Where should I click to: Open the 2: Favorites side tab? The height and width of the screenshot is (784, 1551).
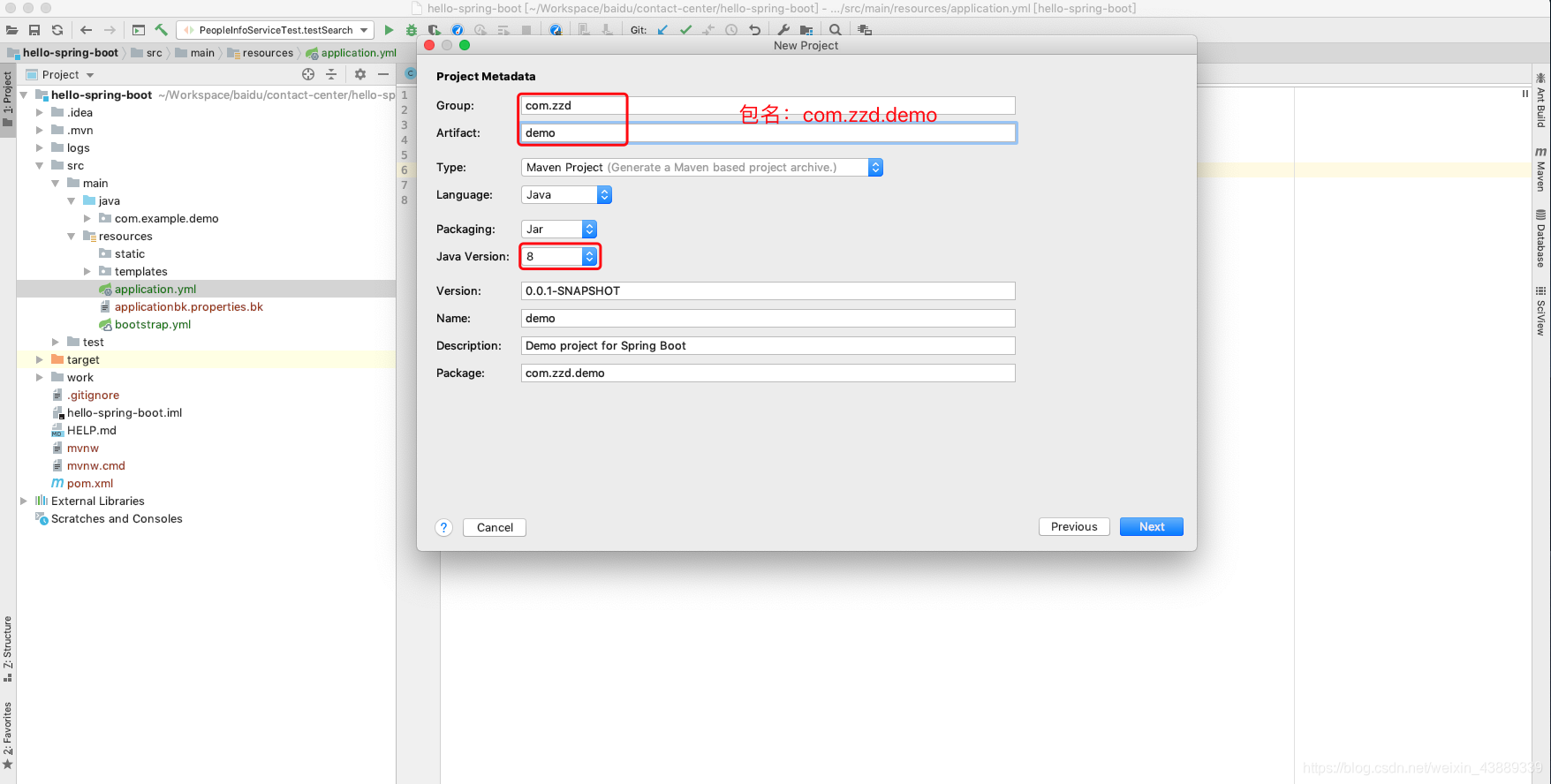click(x=8, y=735)
